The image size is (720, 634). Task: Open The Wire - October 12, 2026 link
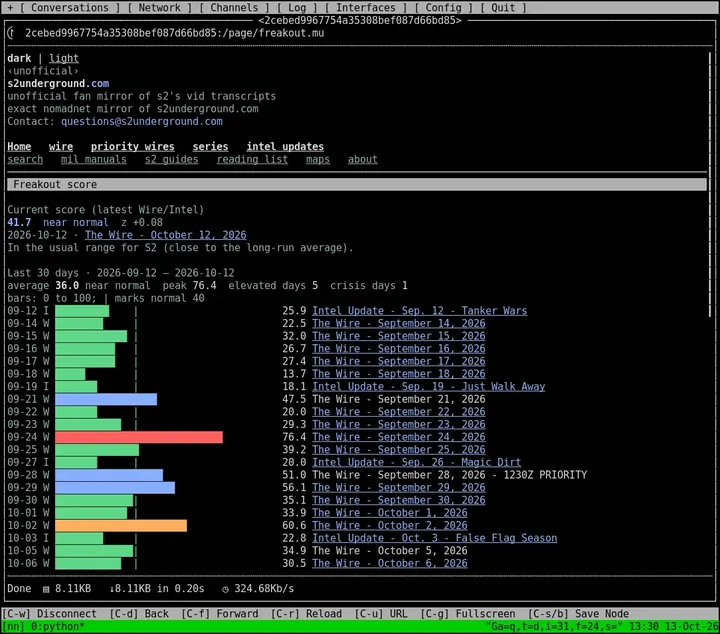[165, 235]
